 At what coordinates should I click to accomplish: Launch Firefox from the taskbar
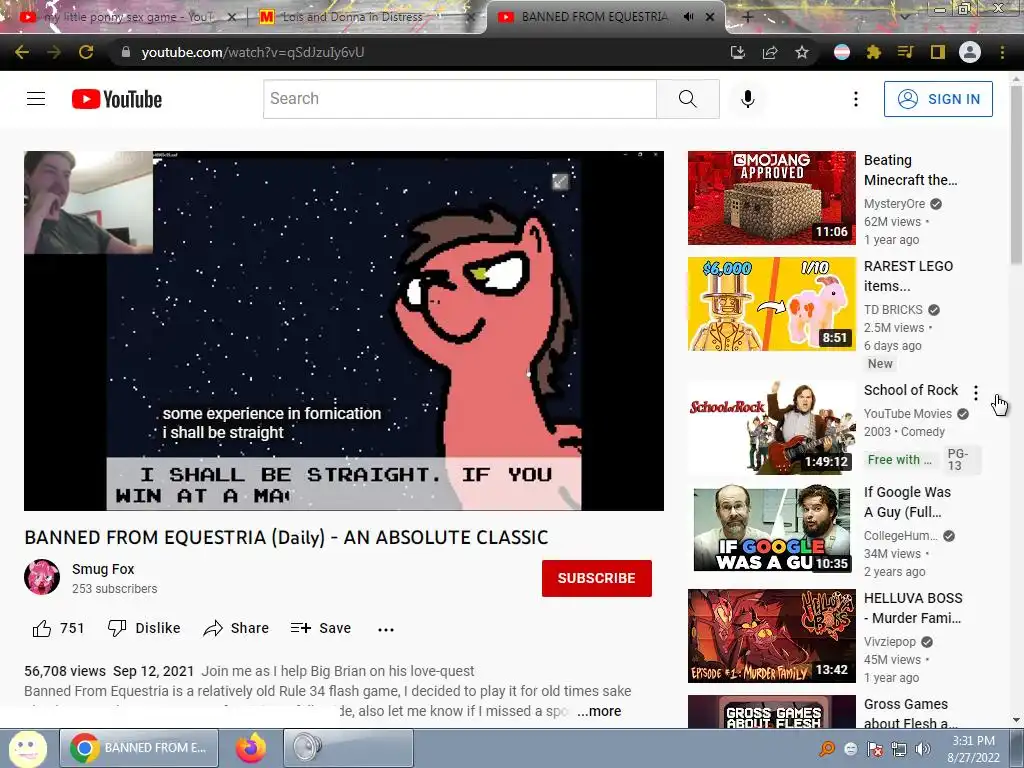click(251, 748)
